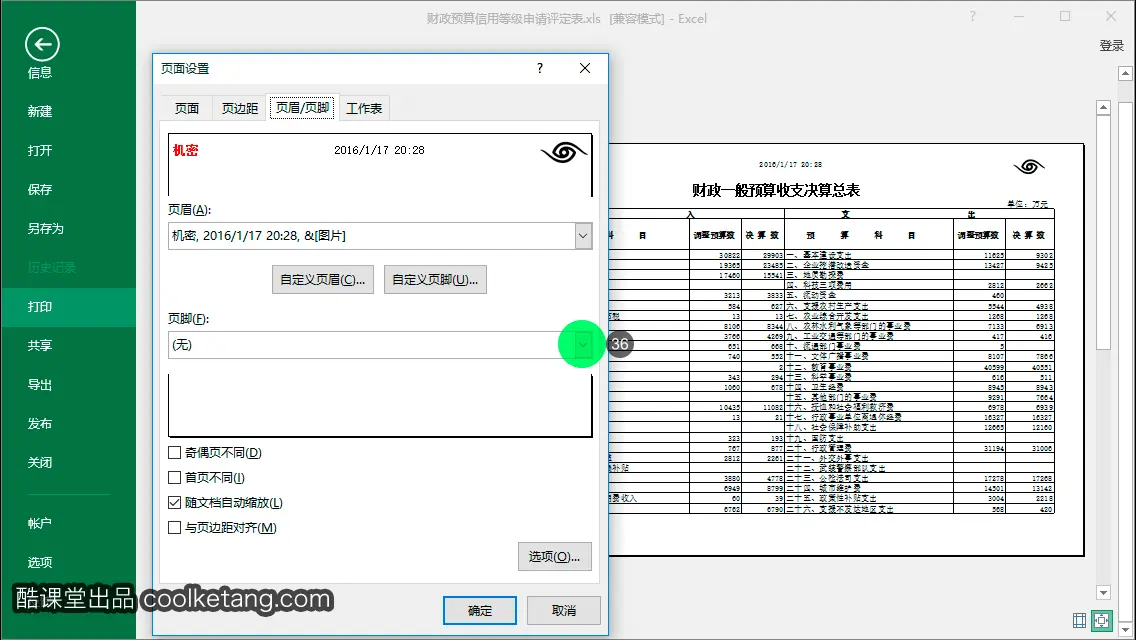Click 自定义页脚 button
This screenshot has height=640, width=1136.
(x=435, y=280)
